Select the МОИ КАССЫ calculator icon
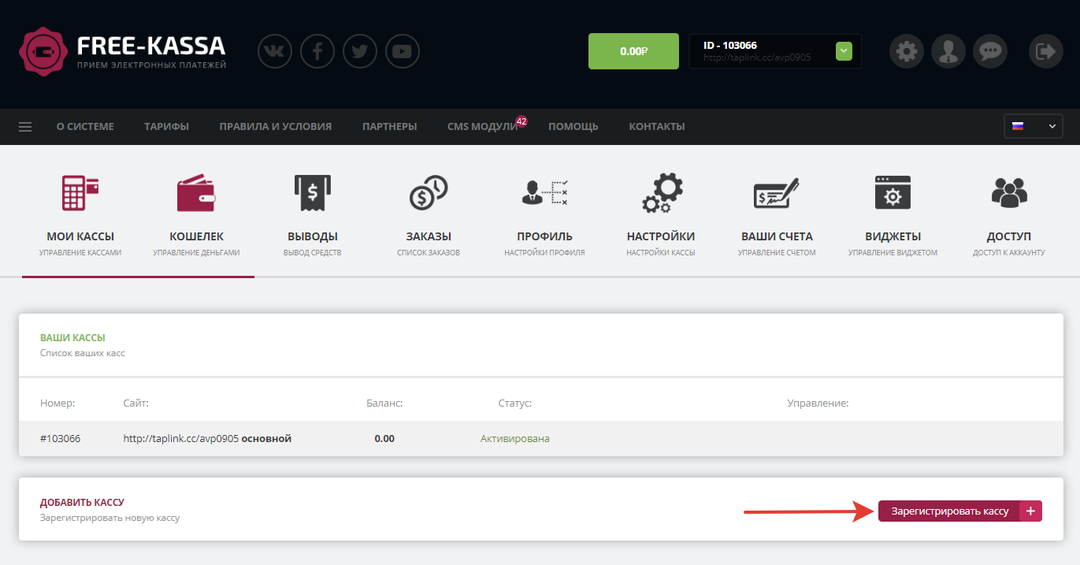The height and width of the screenshot is (565, 1080). tap(80, 192)
